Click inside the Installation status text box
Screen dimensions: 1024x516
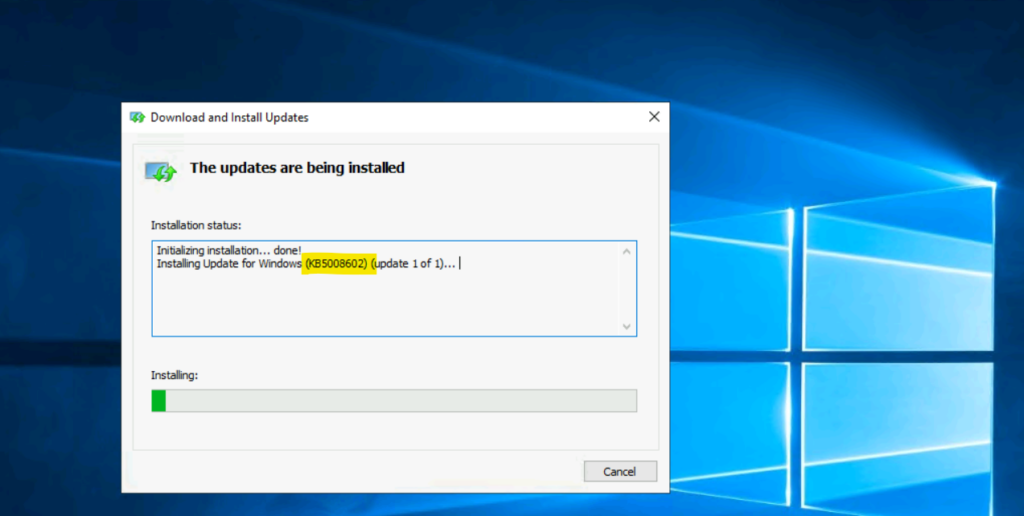(x=394, y=289)
